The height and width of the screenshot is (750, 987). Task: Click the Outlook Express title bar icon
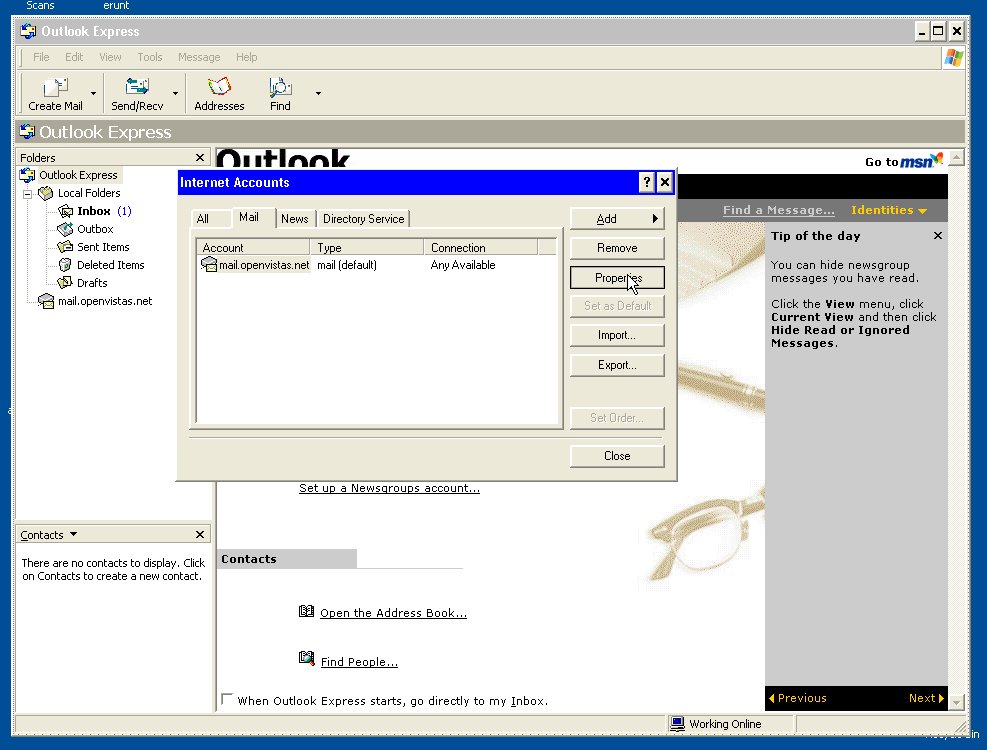28,31
